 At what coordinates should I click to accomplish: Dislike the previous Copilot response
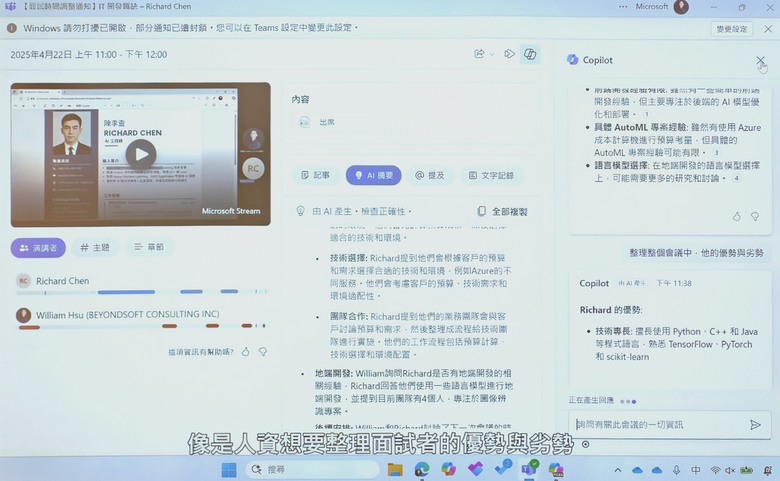click(x=755, y=216)
